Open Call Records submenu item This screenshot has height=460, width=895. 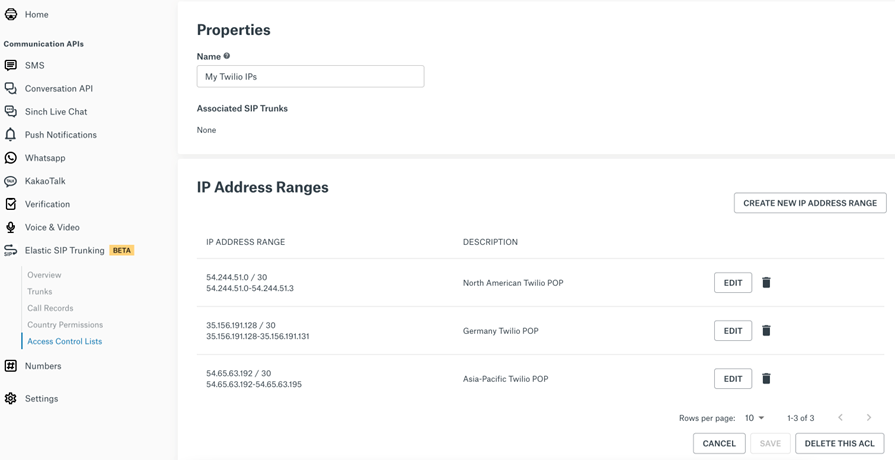click(50, 308)
